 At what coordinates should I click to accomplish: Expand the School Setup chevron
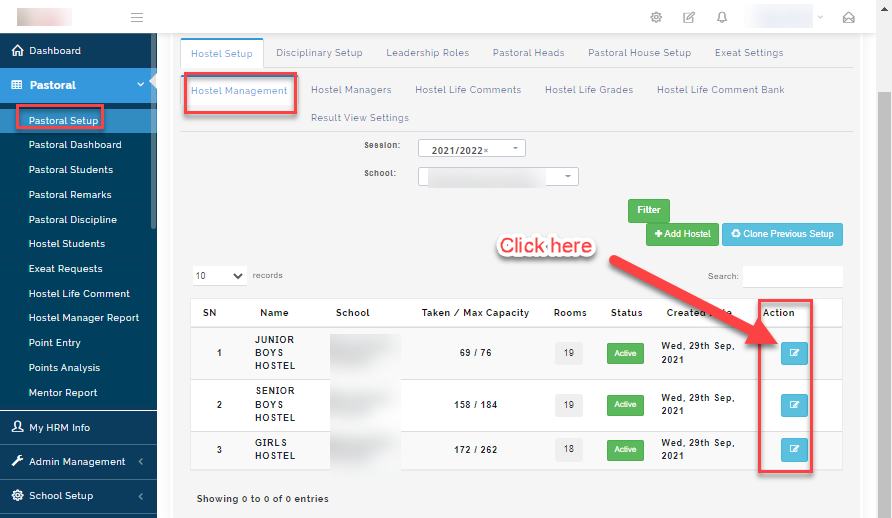[141, 496]
